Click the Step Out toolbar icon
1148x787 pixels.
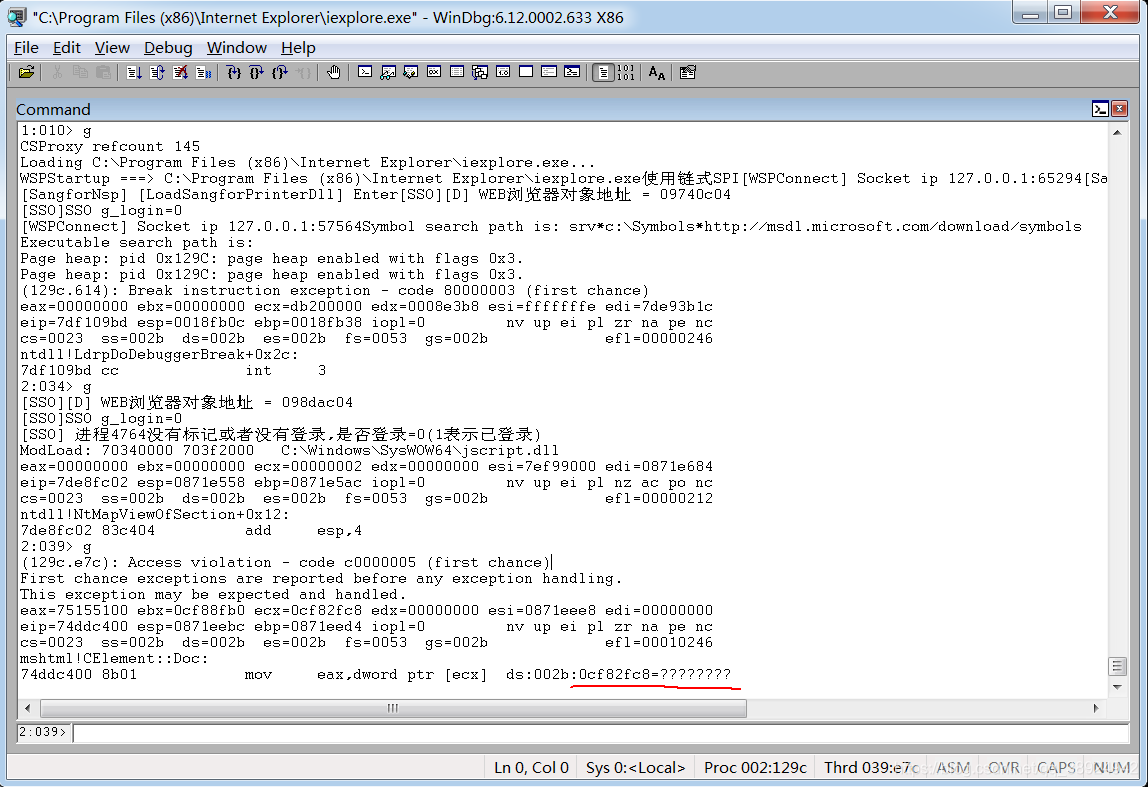click(280, 72)
